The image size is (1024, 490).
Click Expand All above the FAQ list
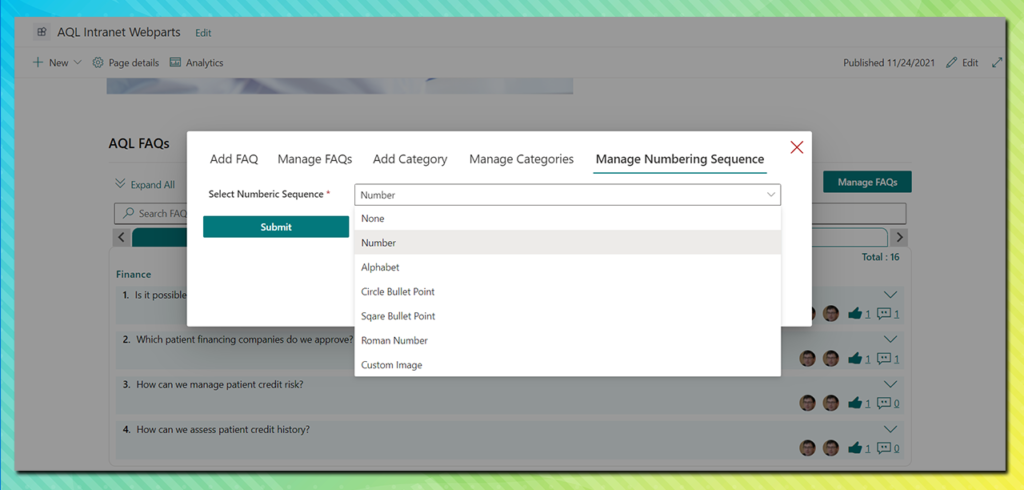(x=145, y=184)
